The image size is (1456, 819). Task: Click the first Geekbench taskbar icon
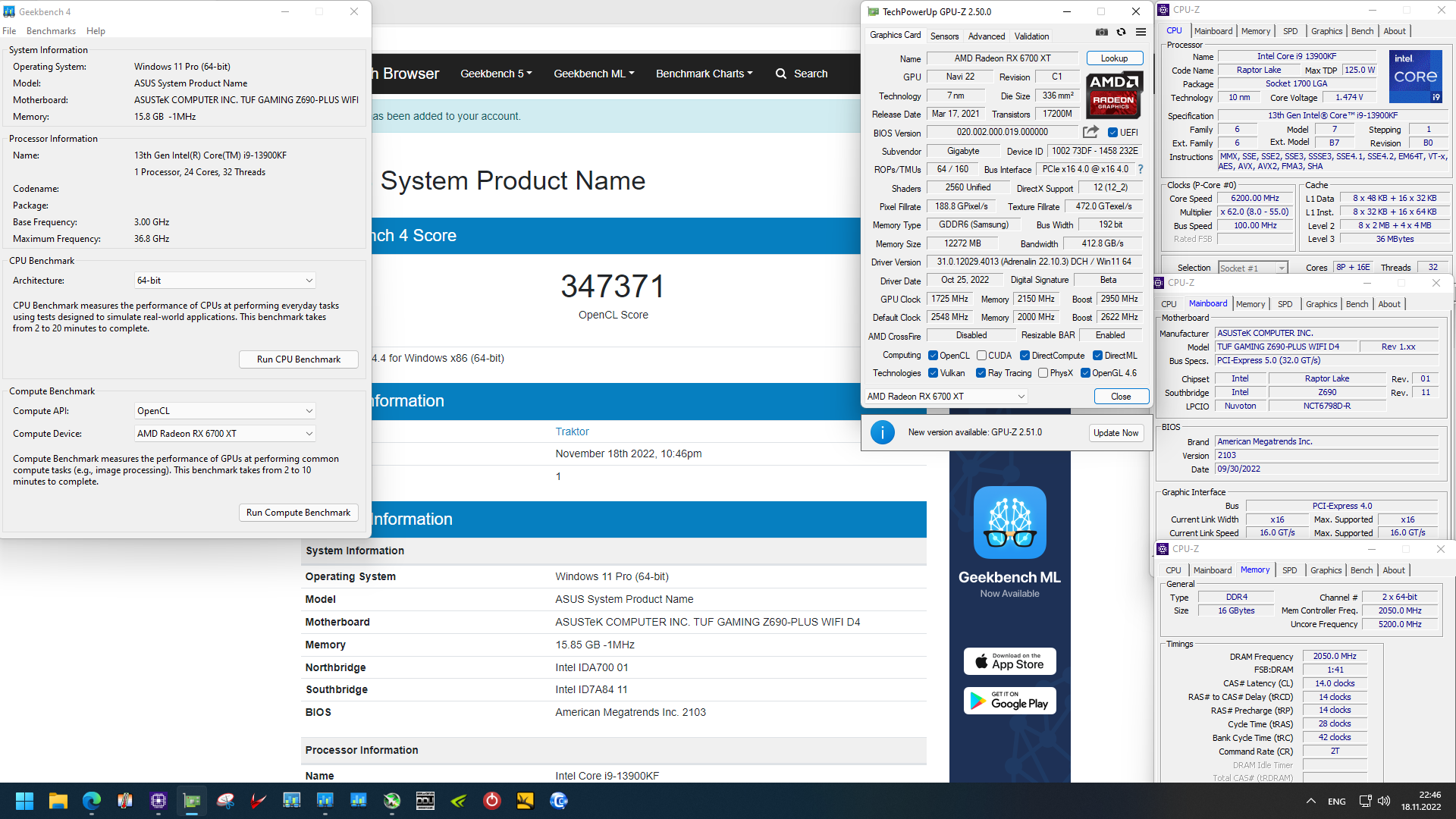[292, 801]
